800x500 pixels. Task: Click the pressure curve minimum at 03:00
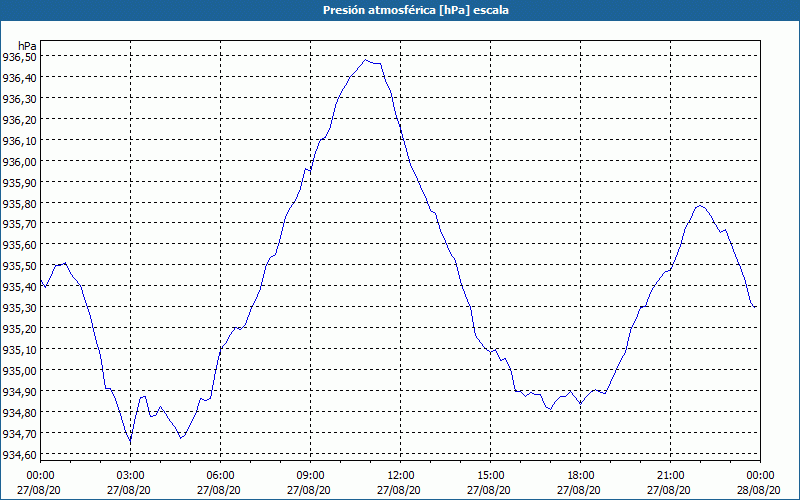[130, 442]
